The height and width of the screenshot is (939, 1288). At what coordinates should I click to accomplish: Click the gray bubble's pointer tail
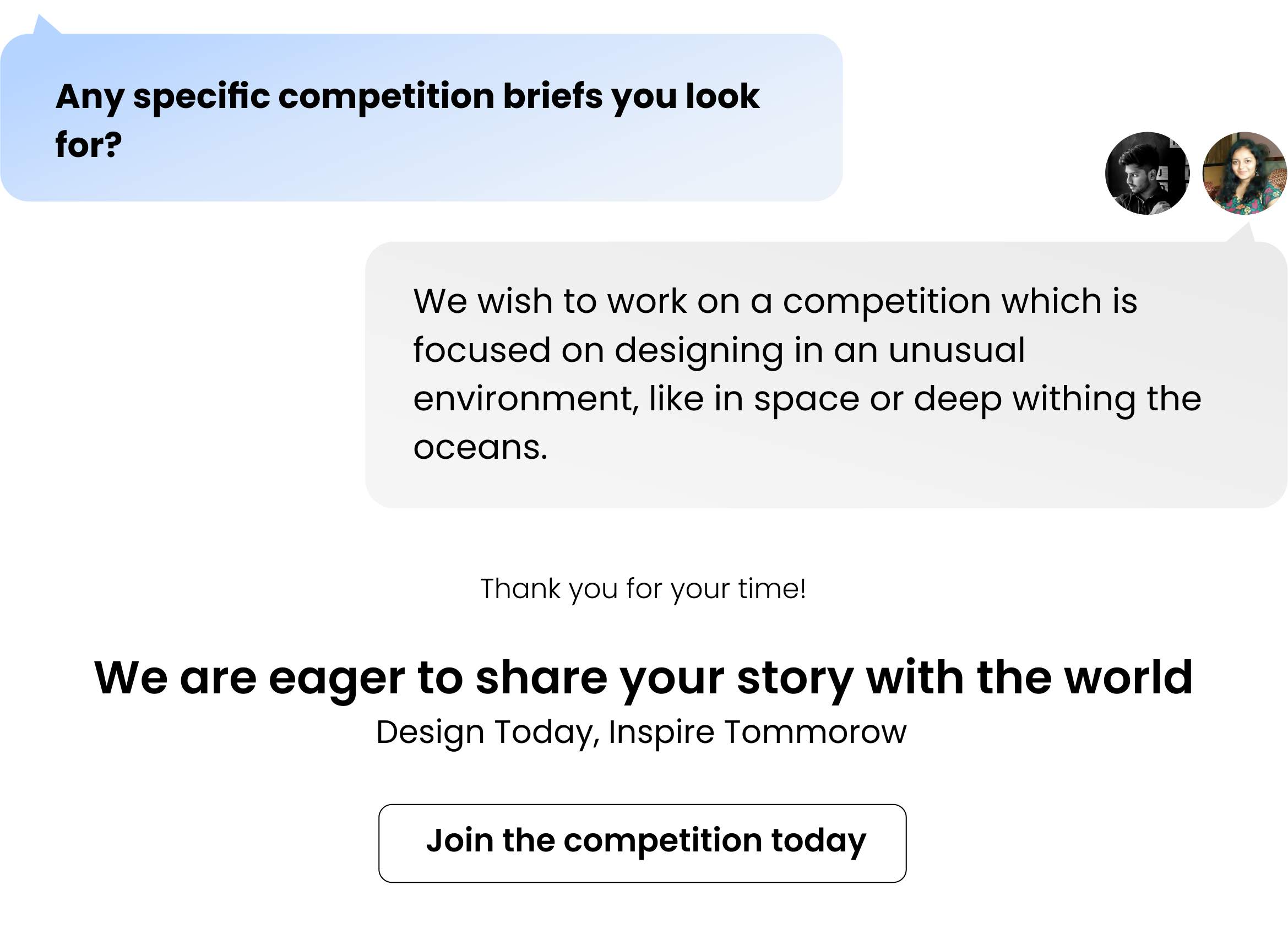(x=1241, y=232)
